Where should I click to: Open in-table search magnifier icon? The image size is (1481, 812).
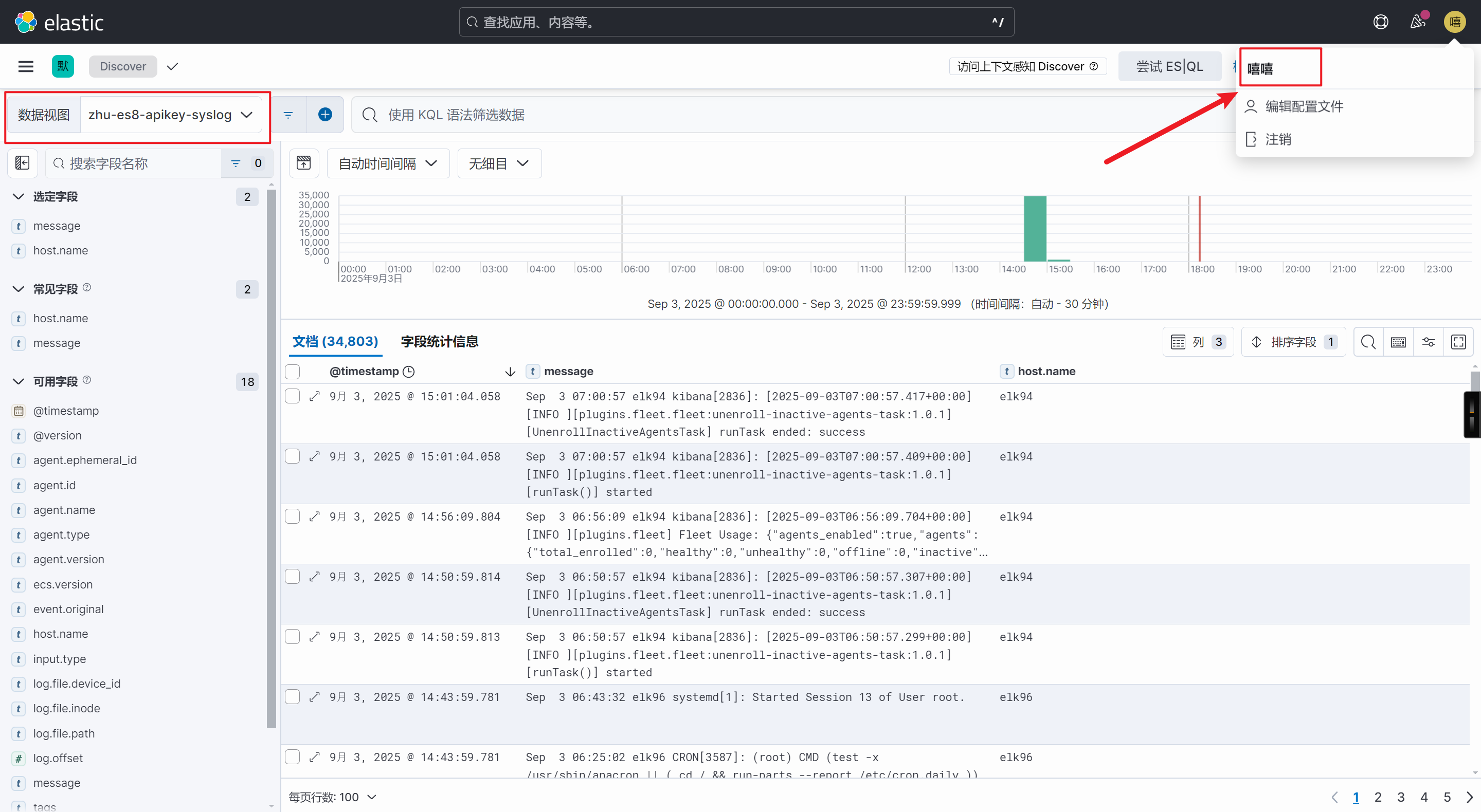1368,342
